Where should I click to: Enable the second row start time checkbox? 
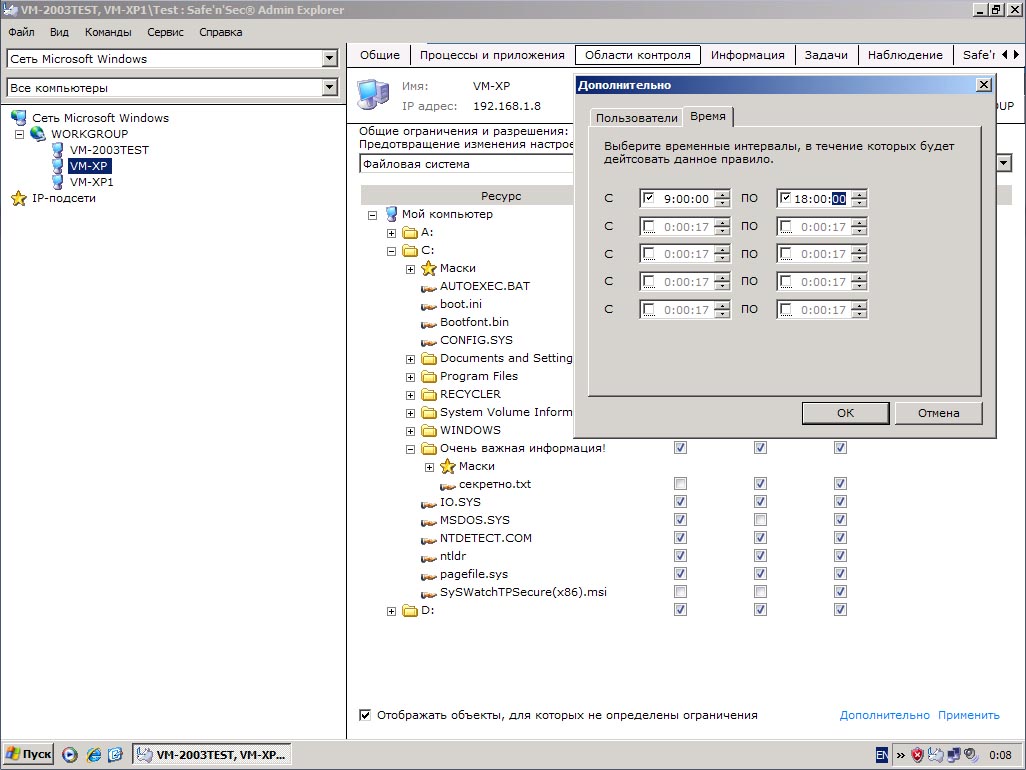(650, 226)
